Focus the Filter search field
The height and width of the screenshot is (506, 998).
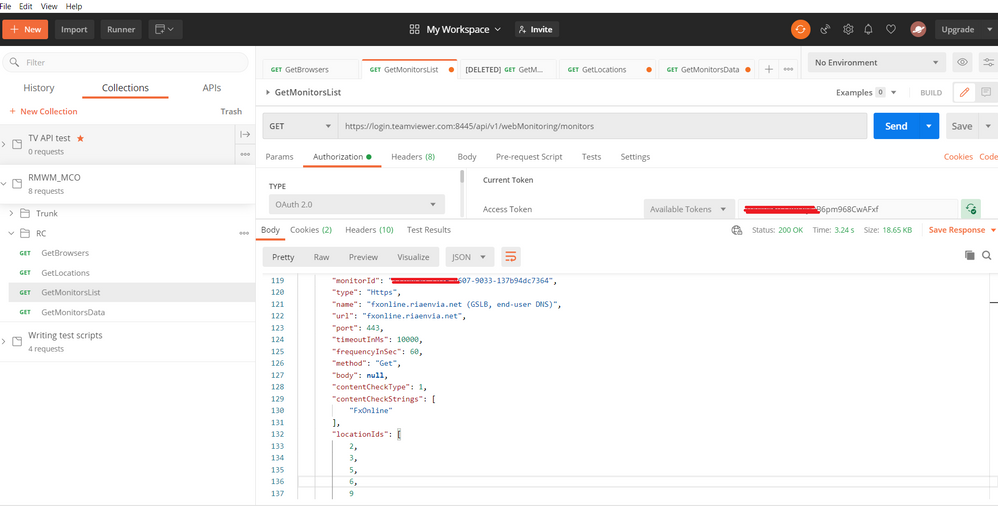point(125,62)
